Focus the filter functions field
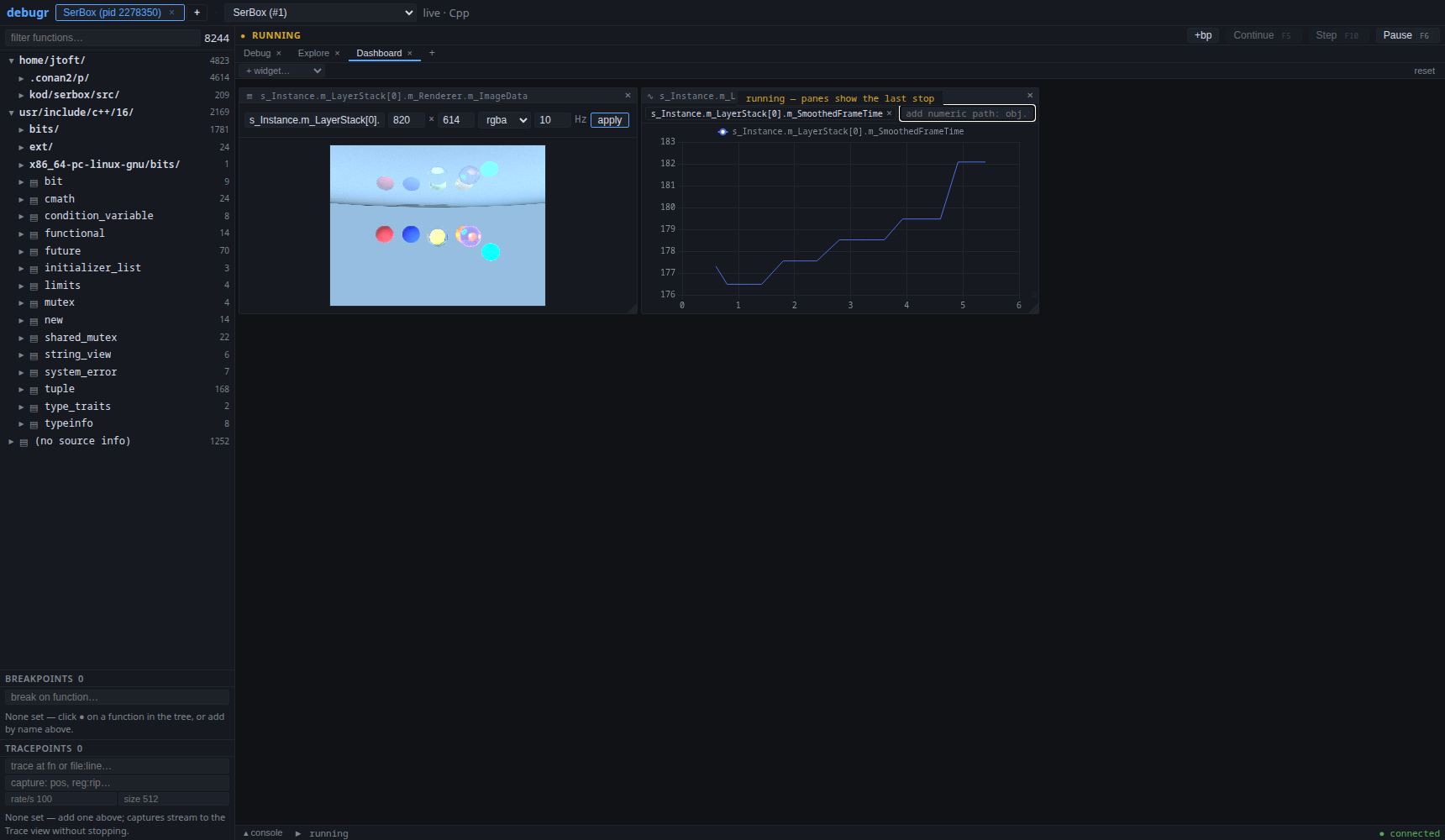The image size is (1445, 840). click(102, 38)
